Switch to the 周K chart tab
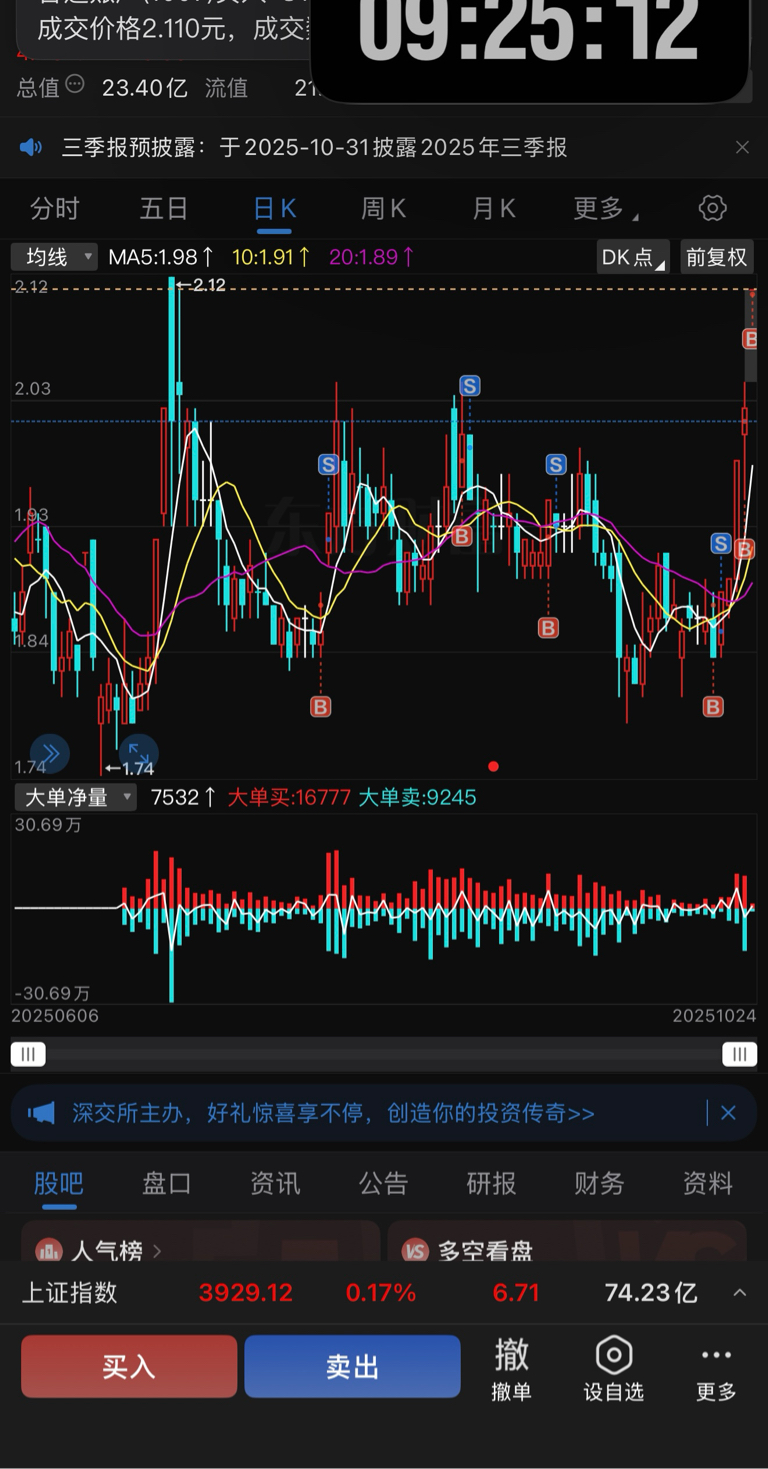Screen dimensions: 768x1469 pyautogui.click(x=383, y=208)
